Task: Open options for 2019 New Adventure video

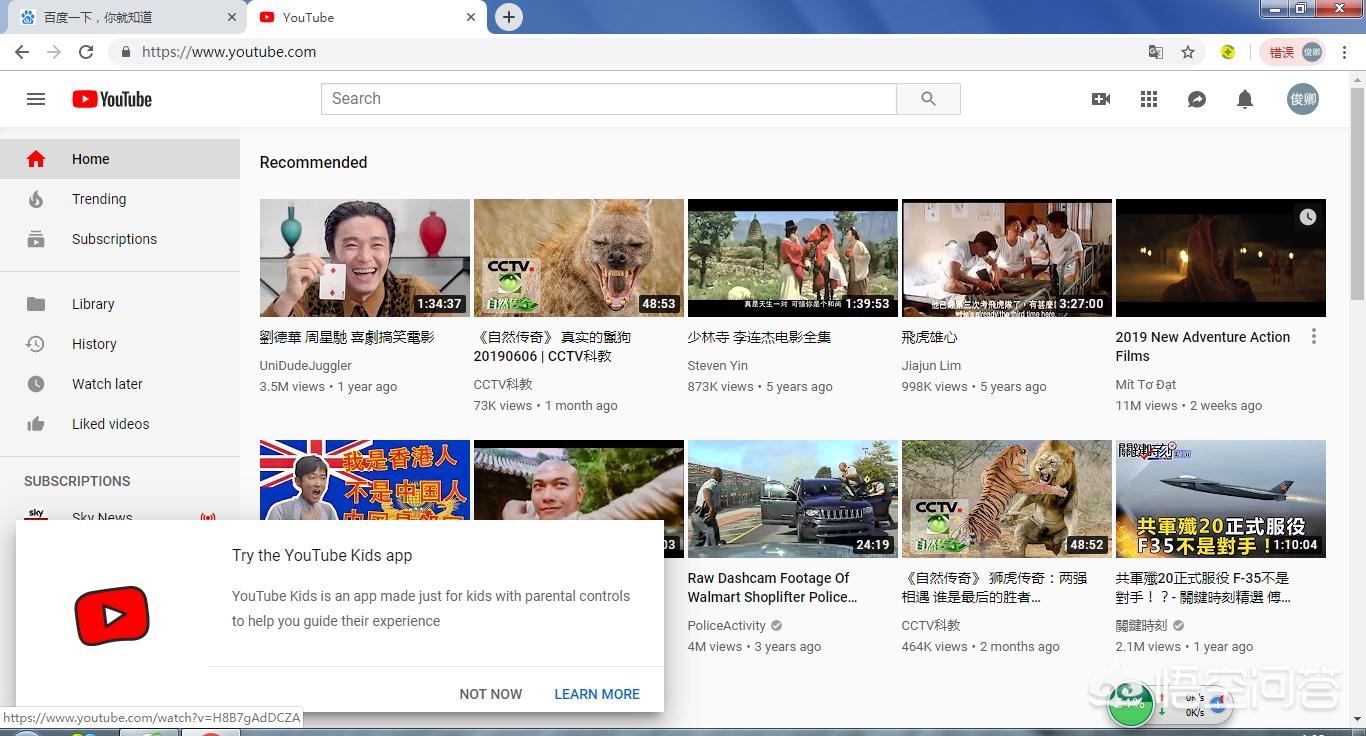Action: (x=1314, y=337)
